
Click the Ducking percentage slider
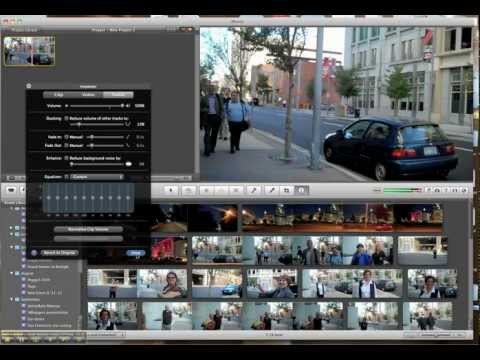pyautogui.click(x=97, y=125)
